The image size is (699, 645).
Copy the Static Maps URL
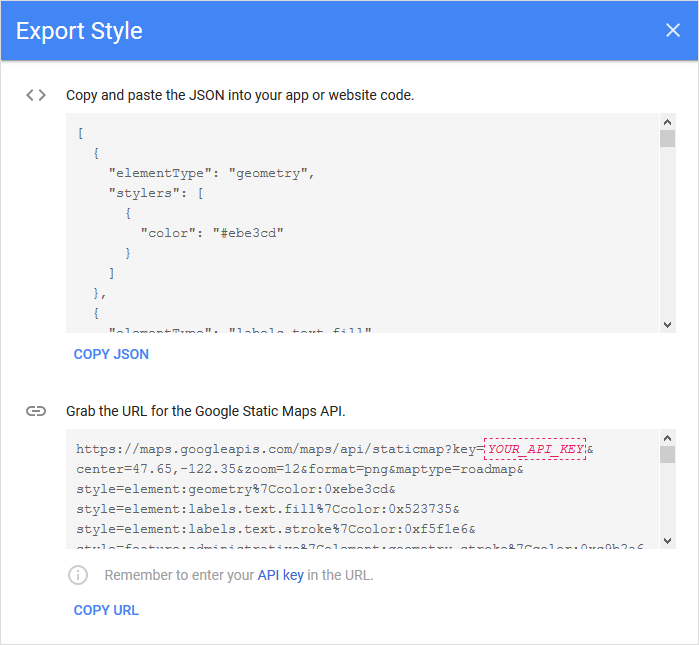tap(106, 610)
